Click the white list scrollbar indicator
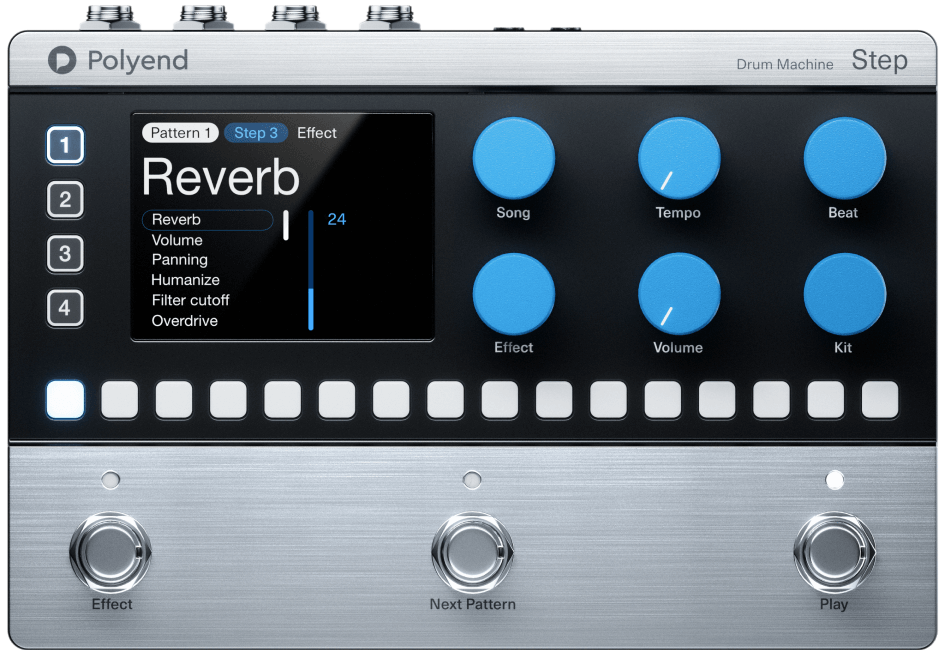The image size is (946, 650). tap(286, 225)
